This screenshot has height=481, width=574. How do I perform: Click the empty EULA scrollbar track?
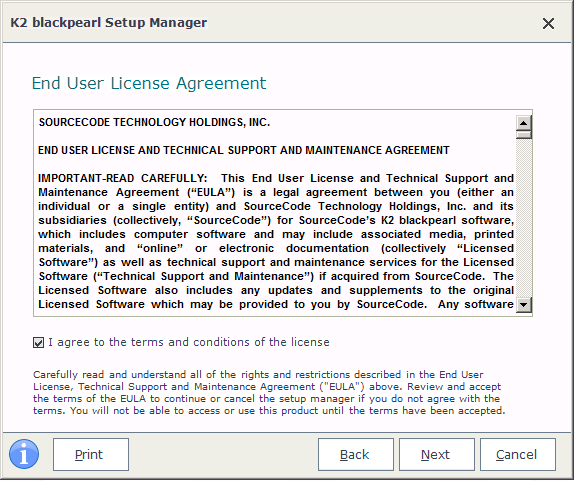click(x=523, y=218)
